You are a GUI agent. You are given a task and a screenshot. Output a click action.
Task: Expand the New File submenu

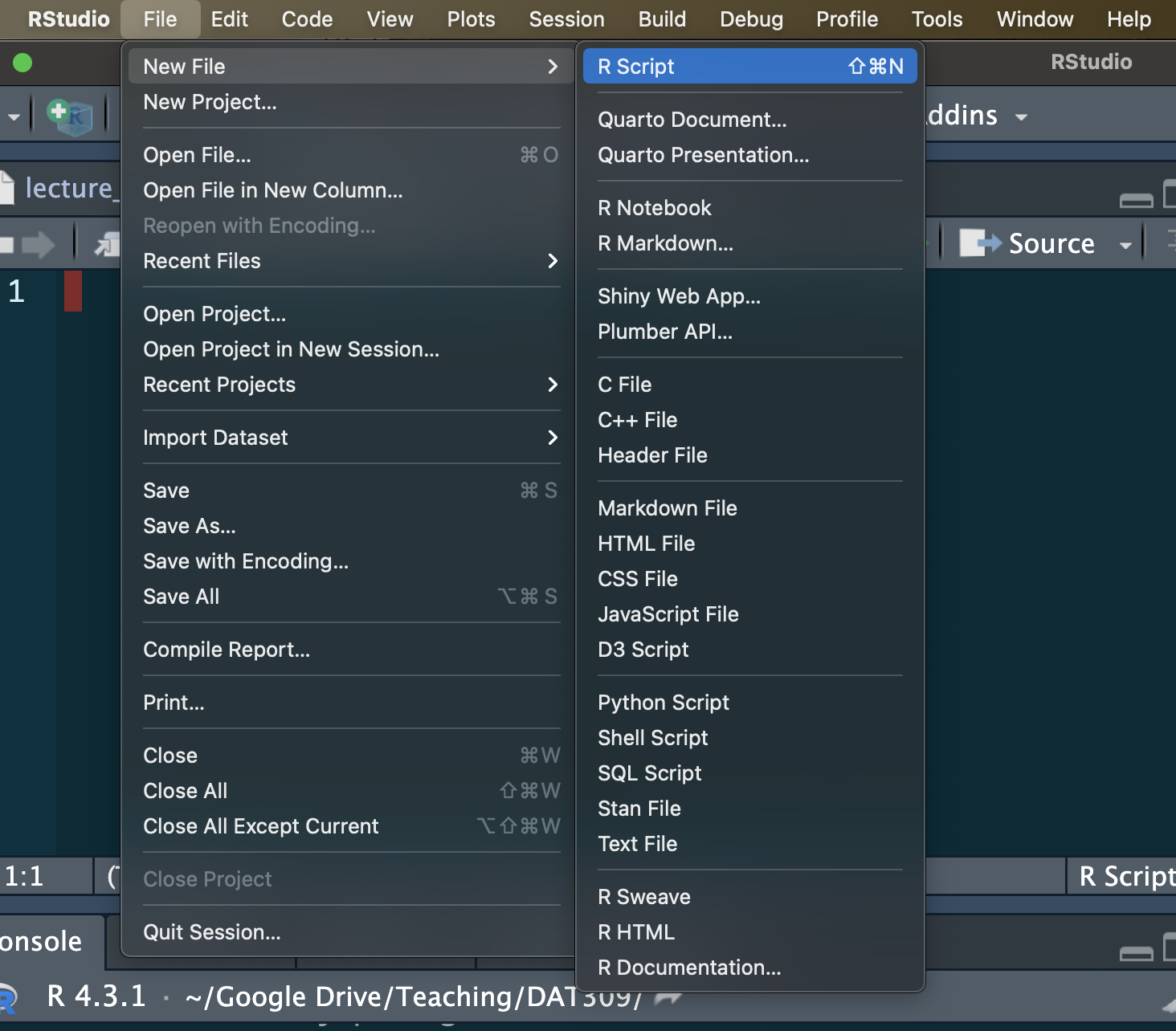click(351, 66)
